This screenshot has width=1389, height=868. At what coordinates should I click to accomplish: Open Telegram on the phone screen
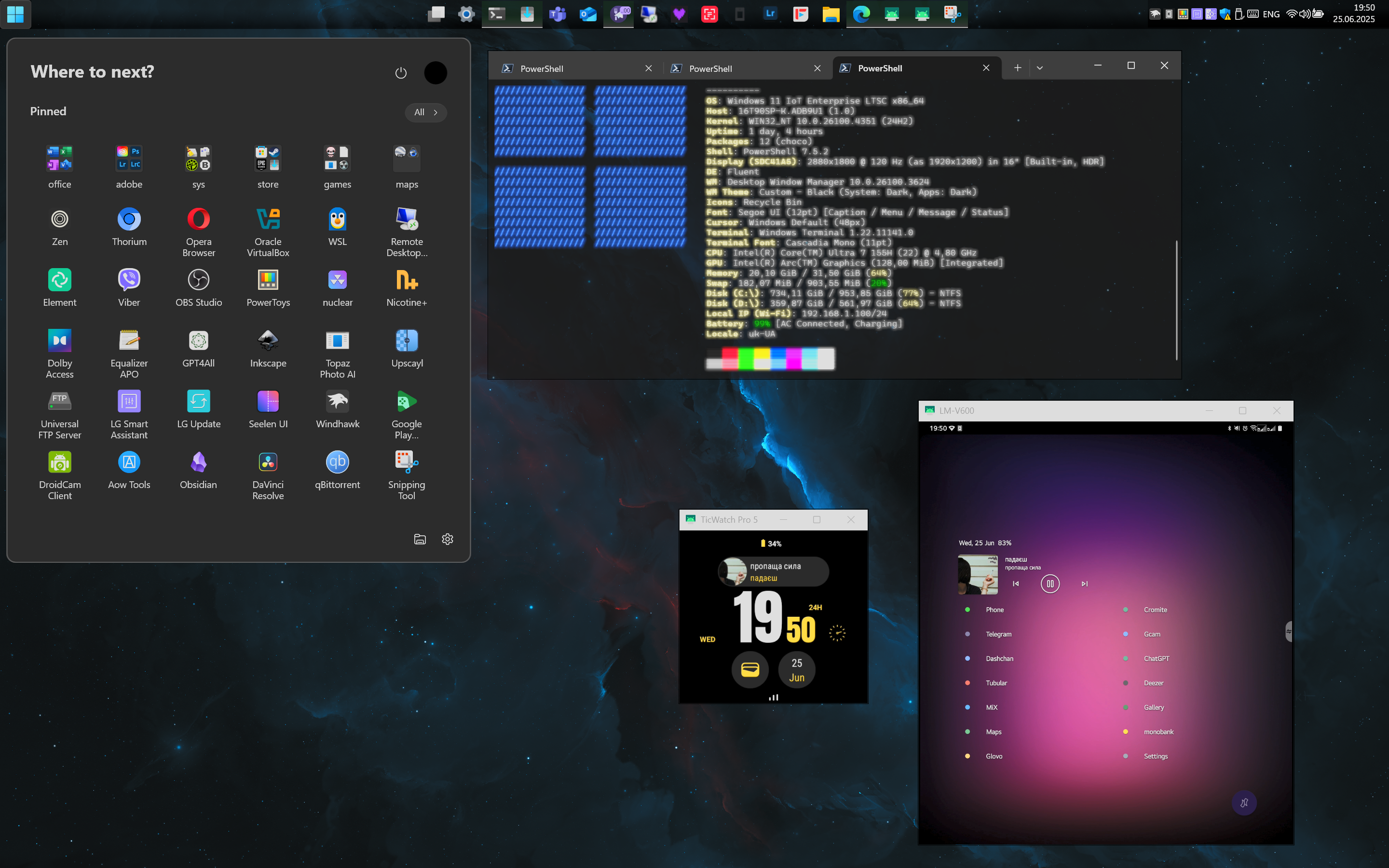(998, 634)
